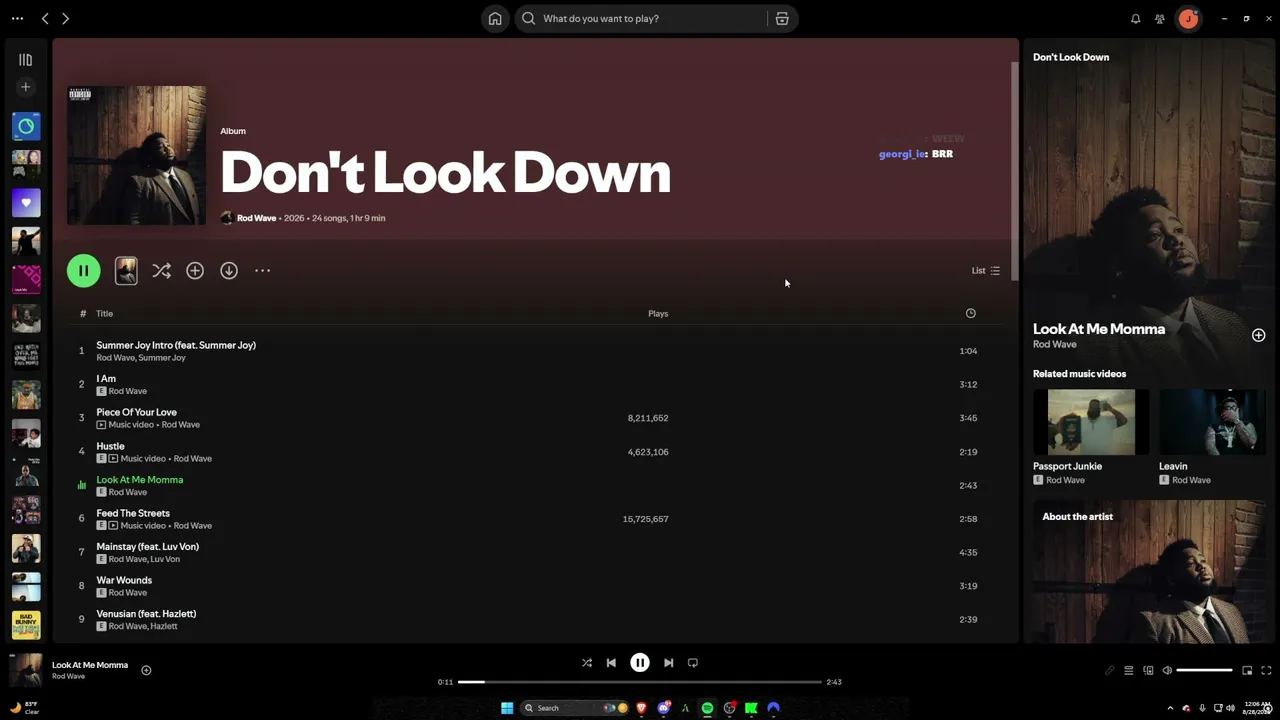Download the album
Image resolution: width=1280 pixels, height=720 pixels.
[x=229, y=271]
